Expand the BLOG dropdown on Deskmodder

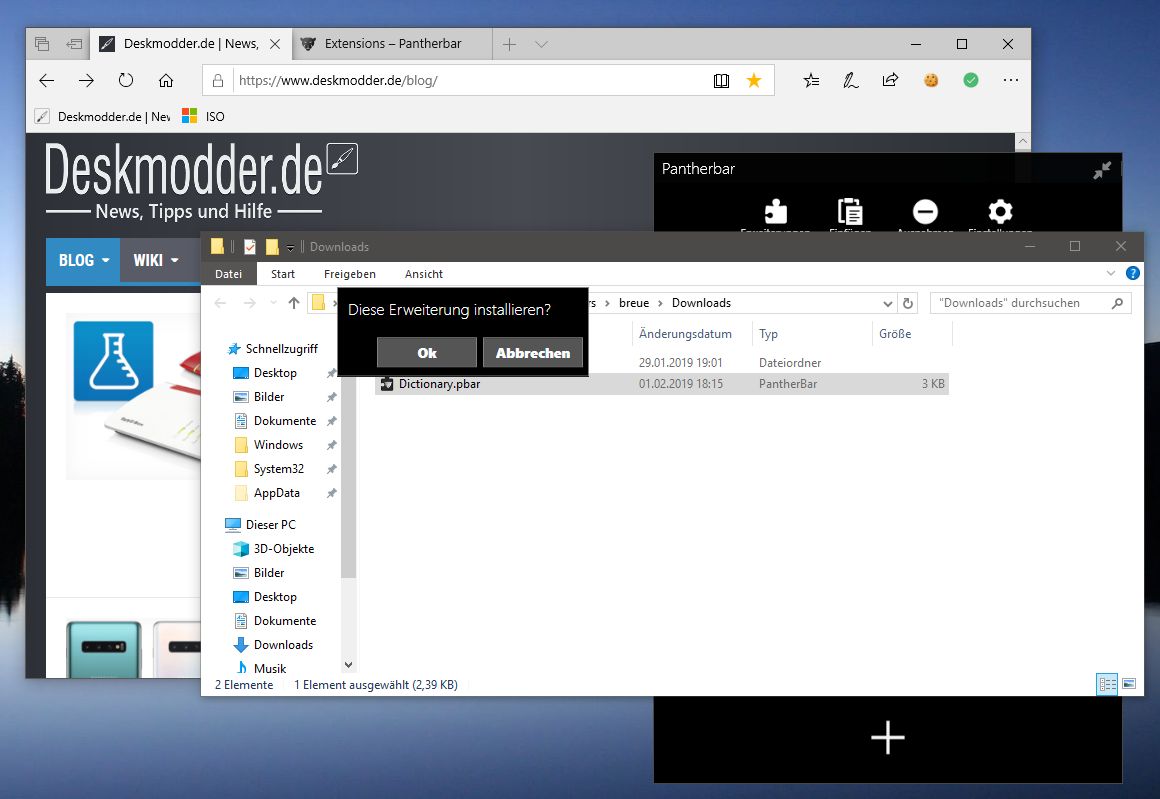pos(105,260)
